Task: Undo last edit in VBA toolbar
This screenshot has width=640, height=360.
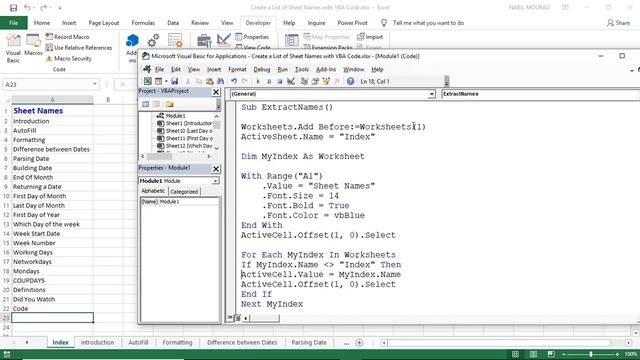Action: [233, 81]
